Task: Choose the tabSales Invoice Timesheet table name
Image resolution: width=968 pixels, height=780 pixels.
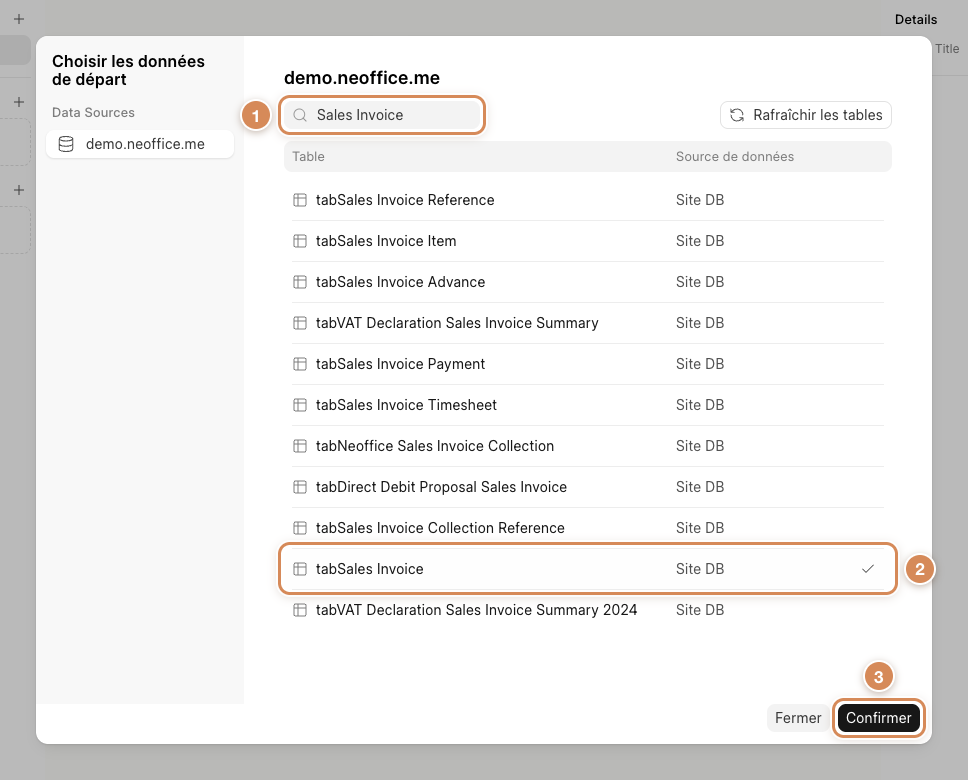Action: tap(406, 405)
